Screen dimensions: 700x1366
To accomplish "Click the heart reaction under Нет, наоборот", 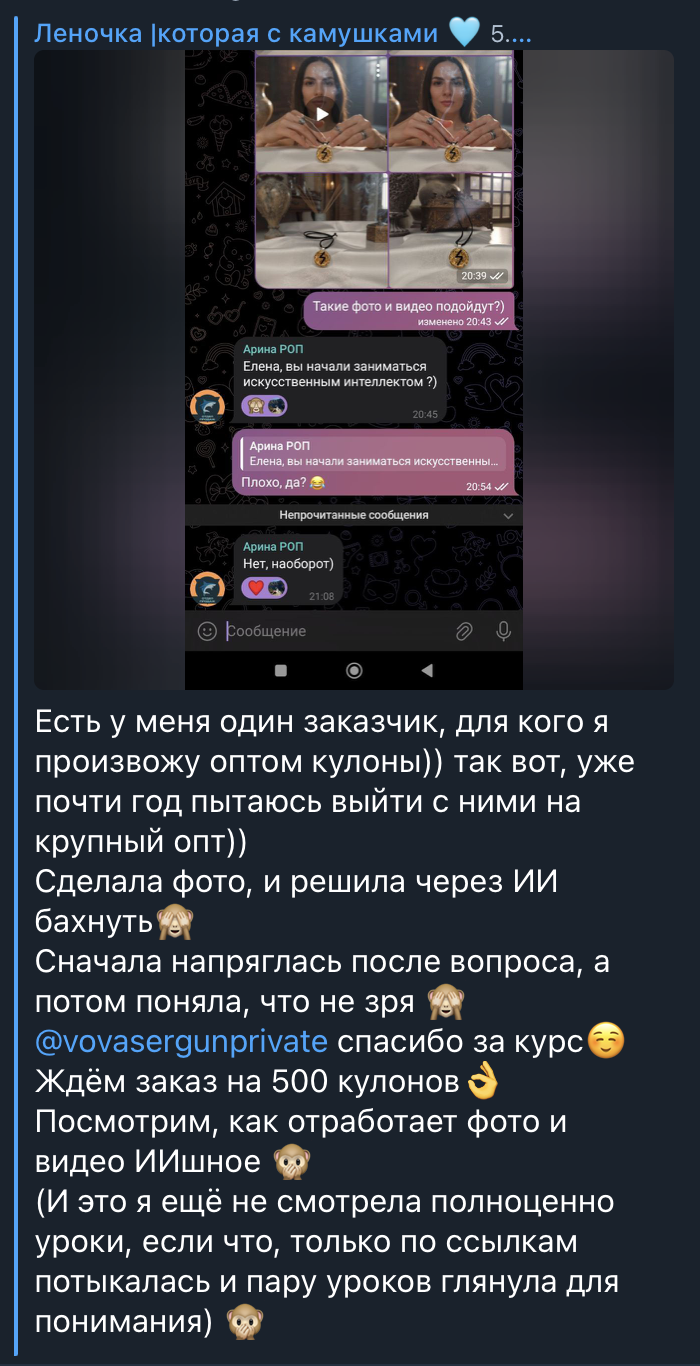I will coord(255,588).
